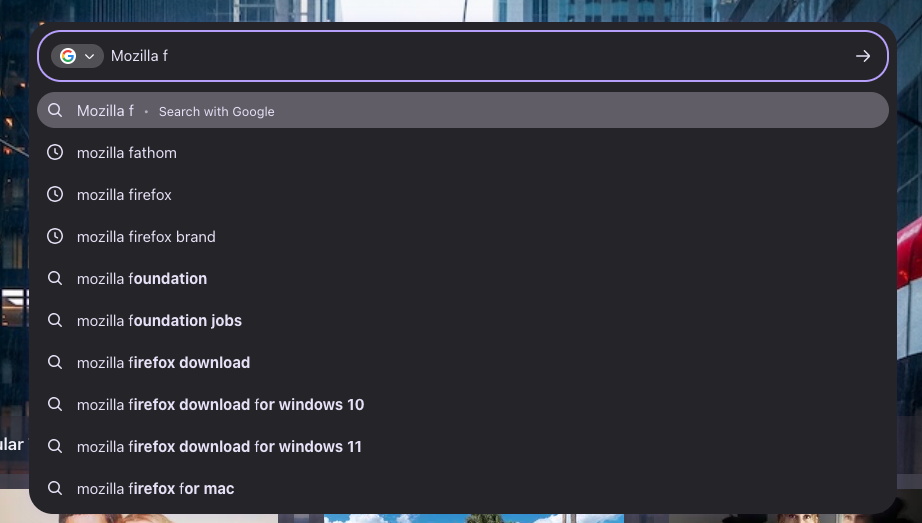This screenshot has width=922, height=523.
Task: Select the "mozilla firefox download" suggestion
Action: 463,362
